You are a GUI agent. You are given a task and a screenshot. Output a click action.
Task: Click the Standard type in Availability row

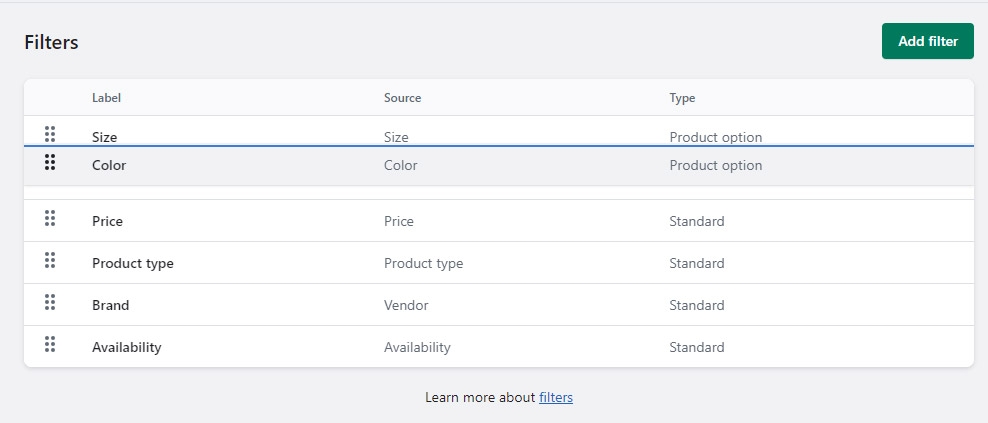[696, 347]
